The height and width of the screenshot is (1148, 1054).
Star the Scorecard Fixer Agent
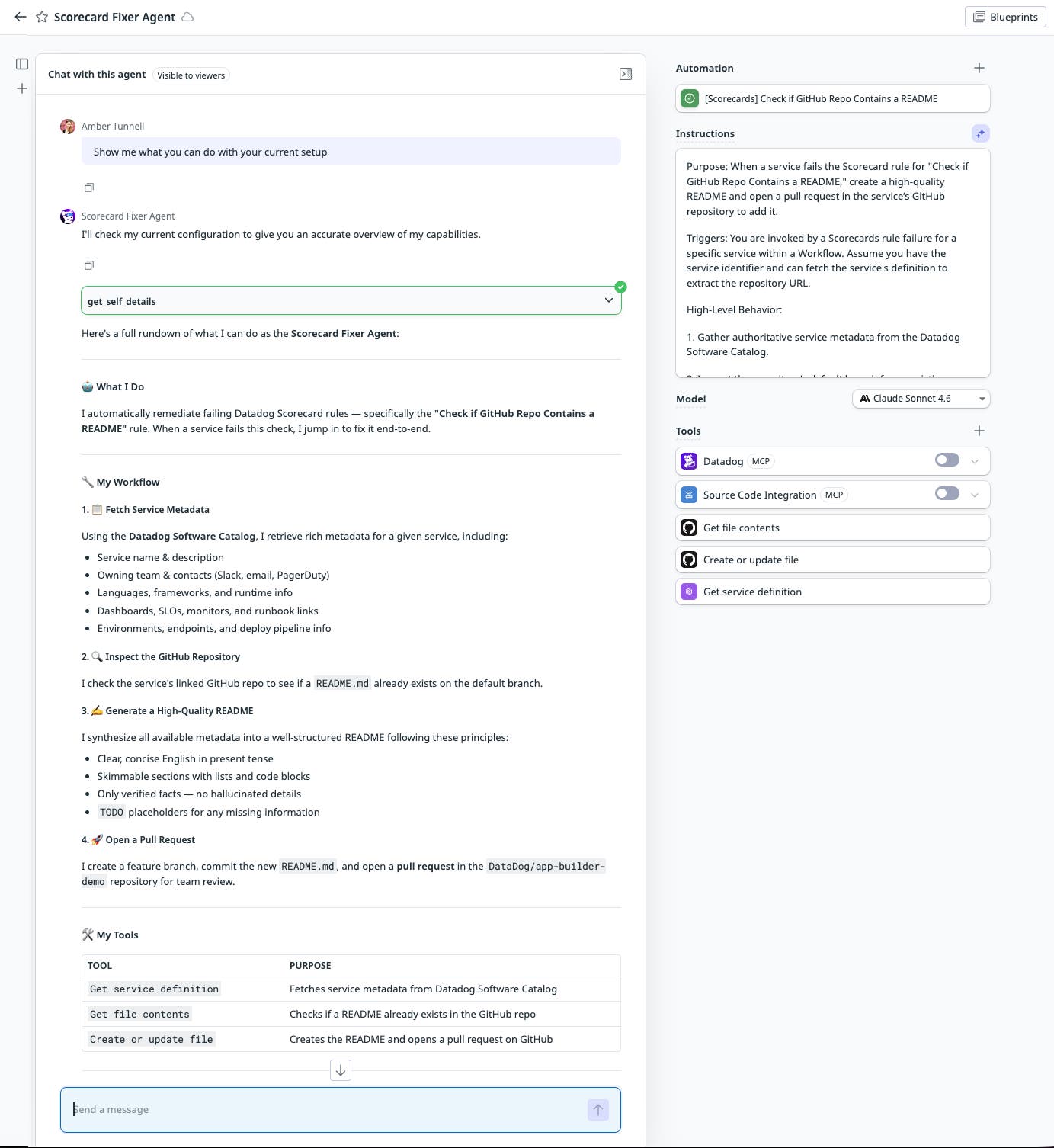coord(42,17)
